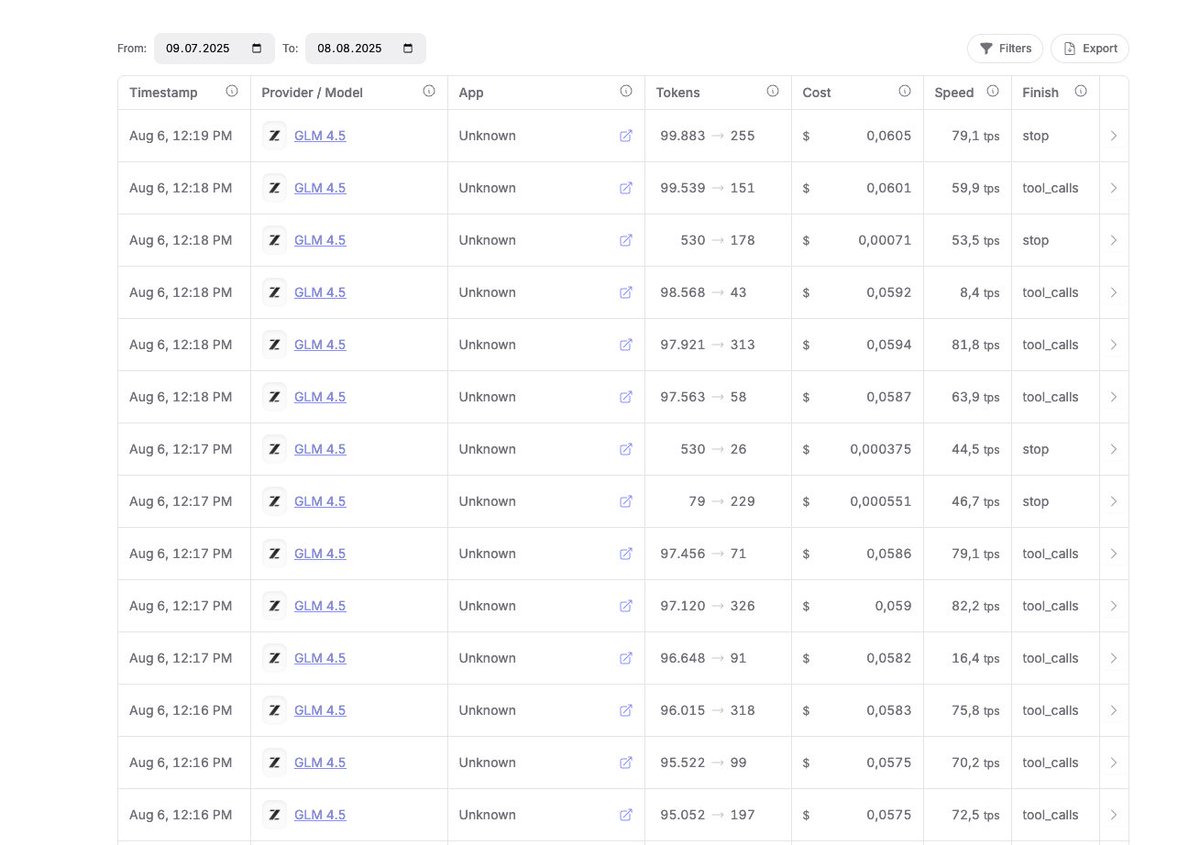Click the From date field showing 09.07.2025
This screenshot has width=1200, height=845.
214,48
